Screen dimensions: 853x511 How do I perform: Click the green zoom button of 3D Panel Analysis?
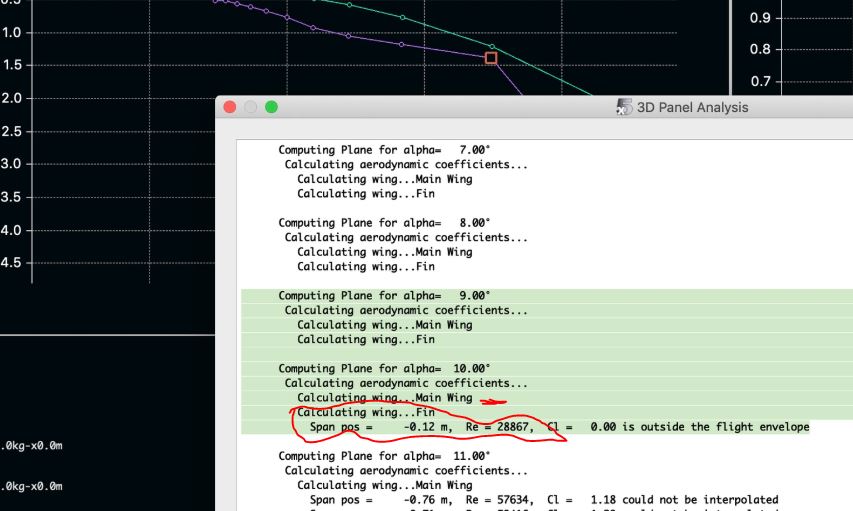tap(271, 107)
